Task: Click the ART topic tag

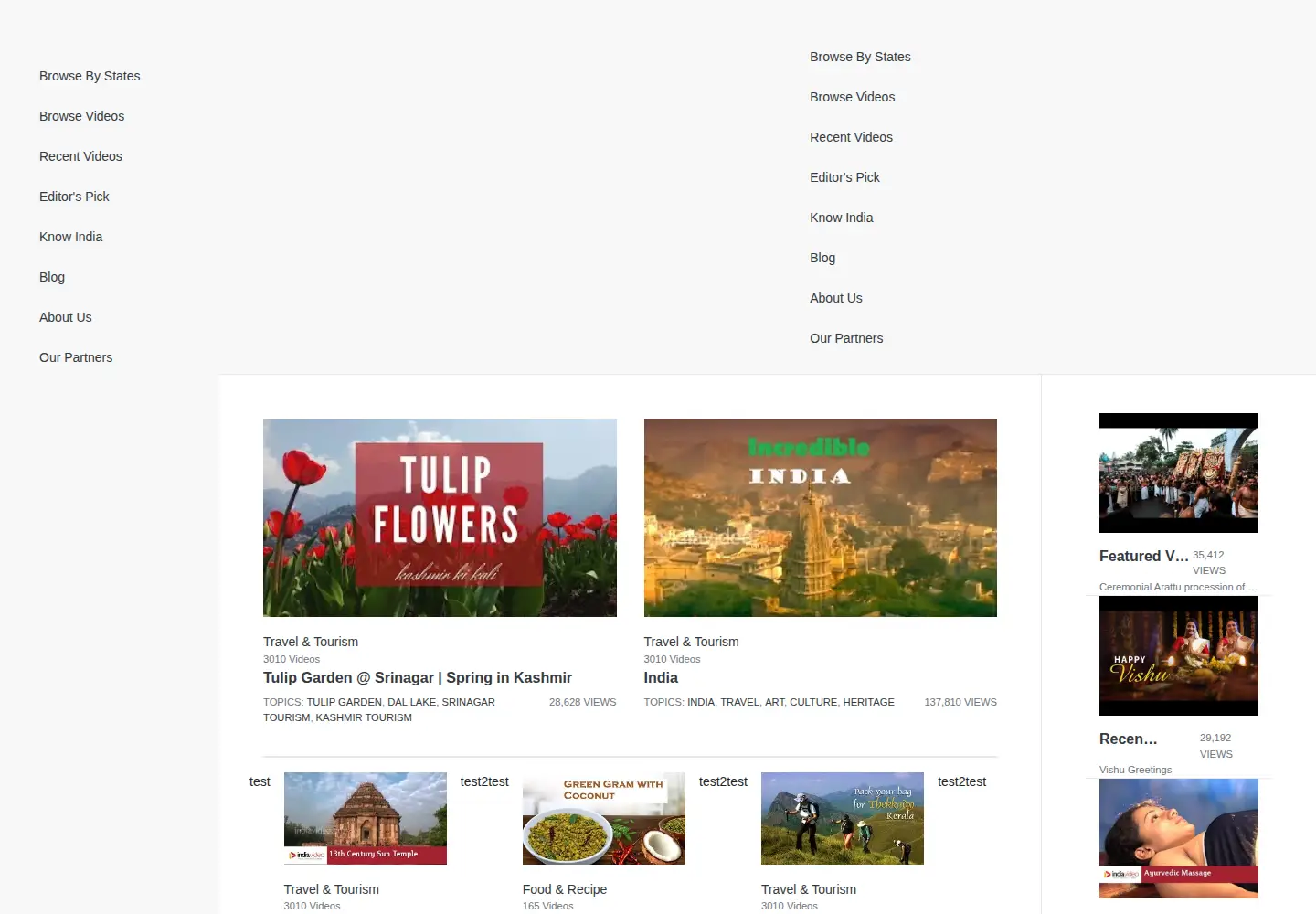Action: click(x=774, y=702)
